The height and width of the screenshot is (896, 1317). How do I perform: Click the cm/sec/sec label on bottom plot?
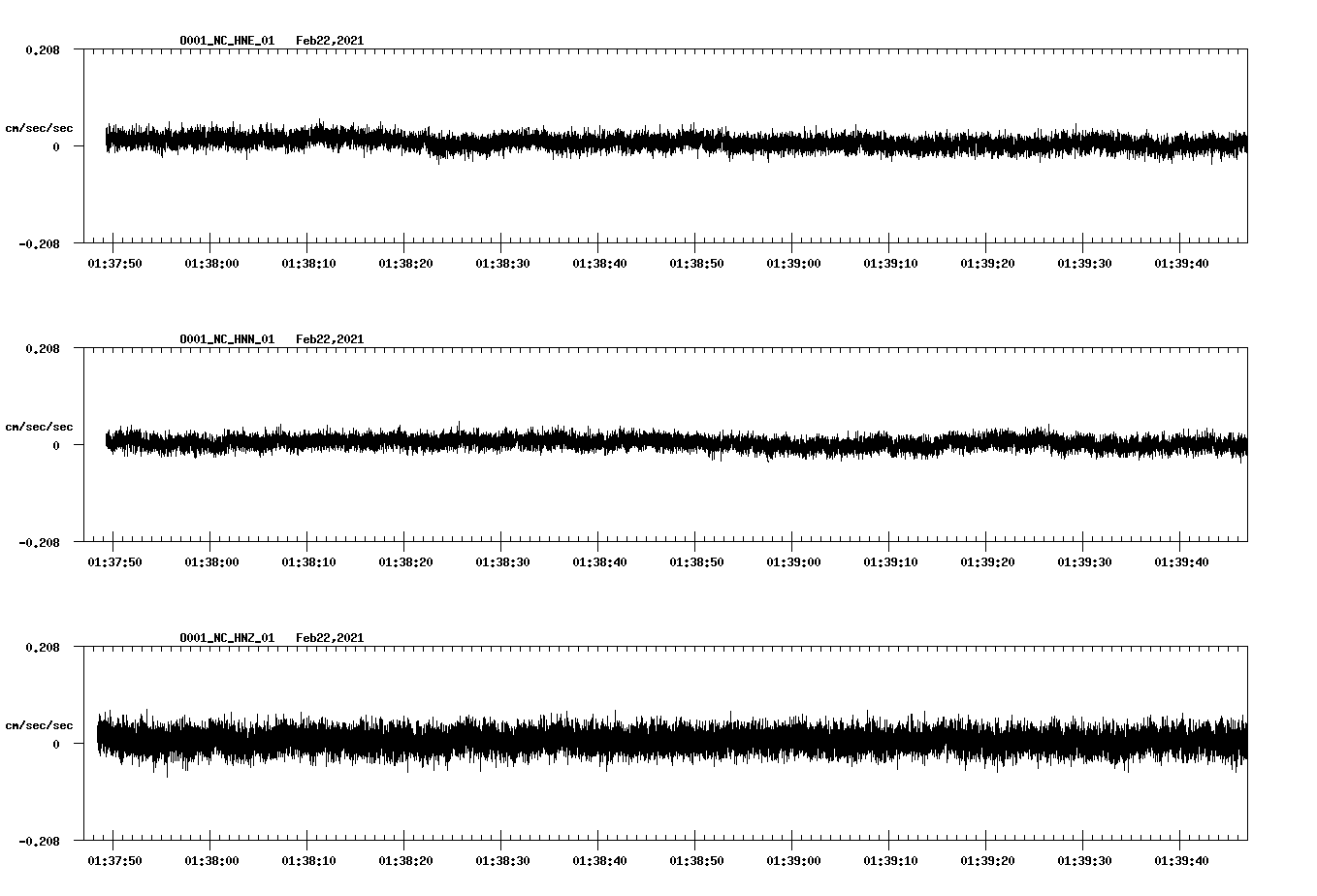(x=40, y=723)
